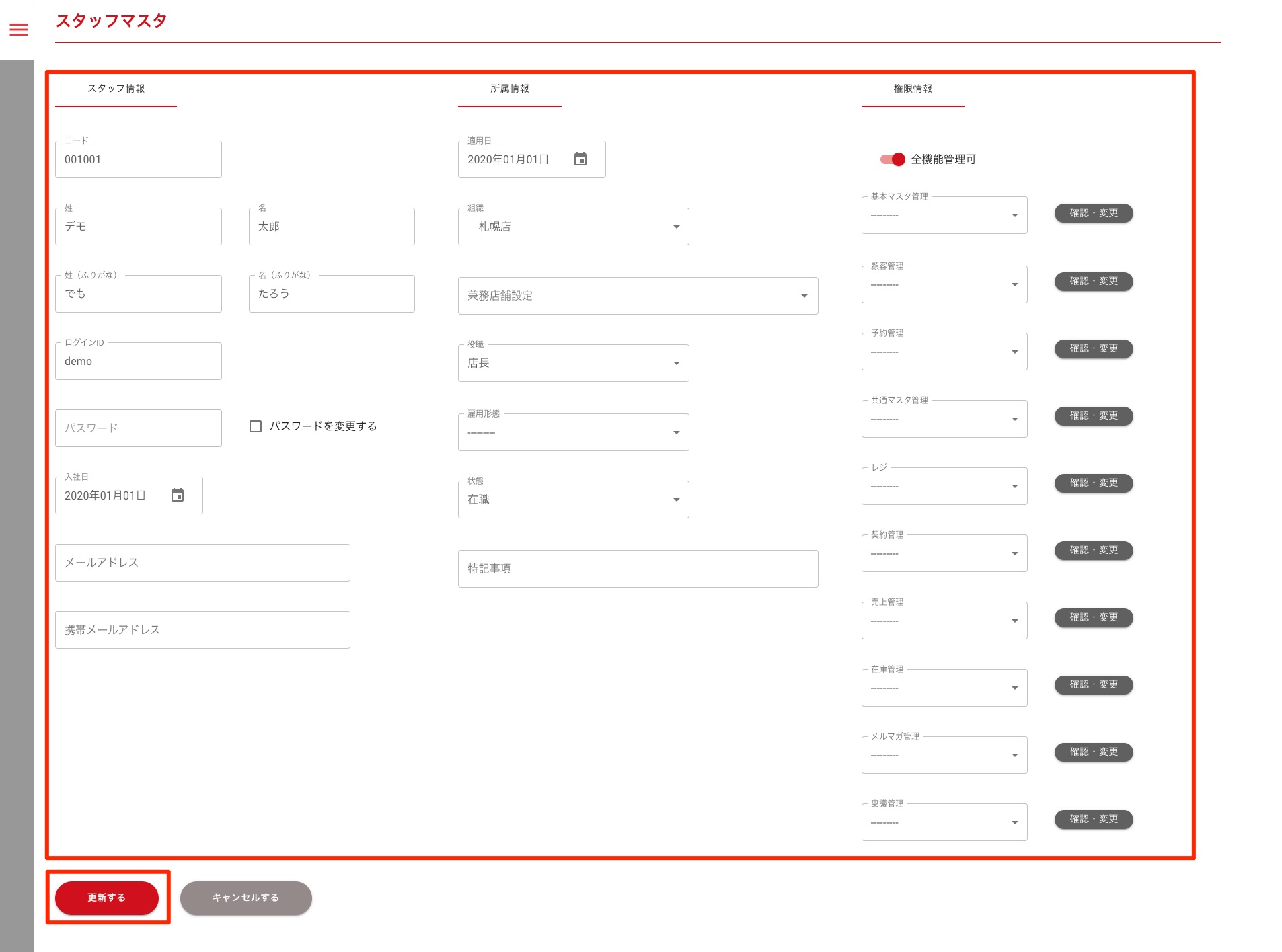This screenshot has width=1282, height=952.
Task: Click the メールアドレス input field
Action: [202, 563]
